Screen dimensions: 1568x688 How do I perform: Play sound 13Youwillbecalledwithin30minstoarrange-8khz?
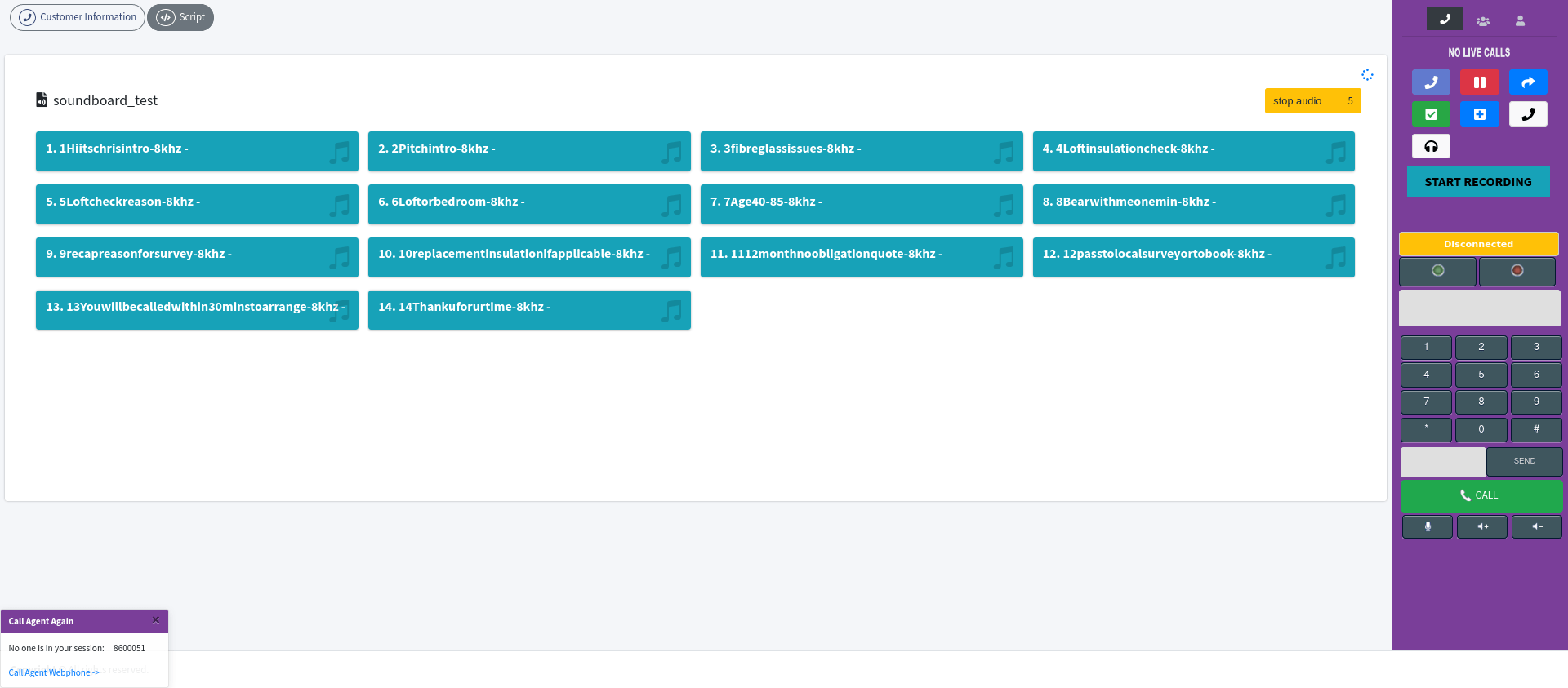[x=197, y=310]
